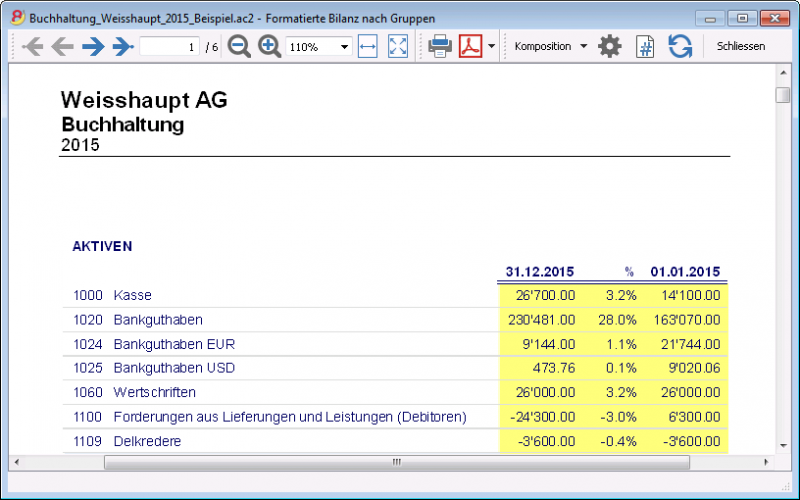Jump to last page arrow

point(123,46)
